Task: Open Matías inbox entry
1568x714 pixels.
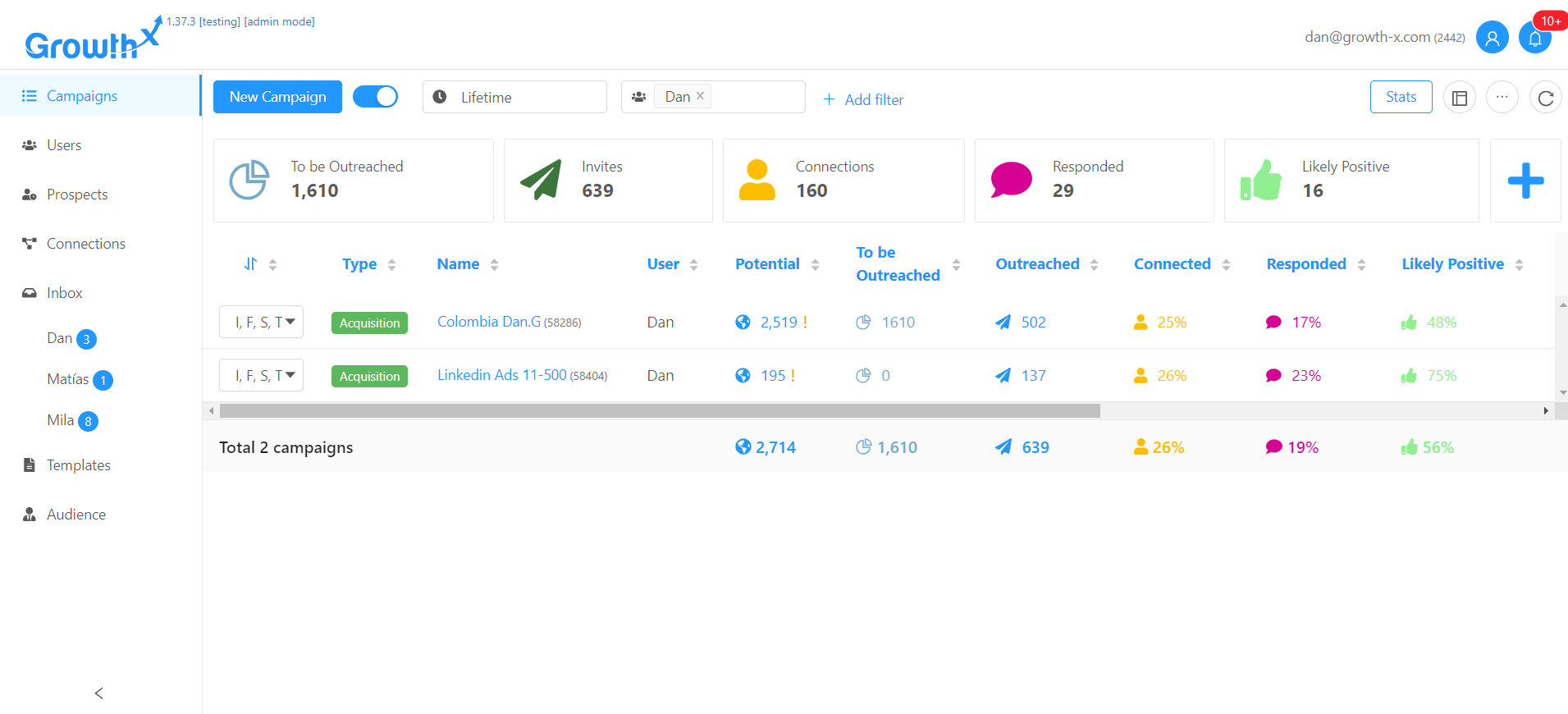Action: (x=80, y=379)
